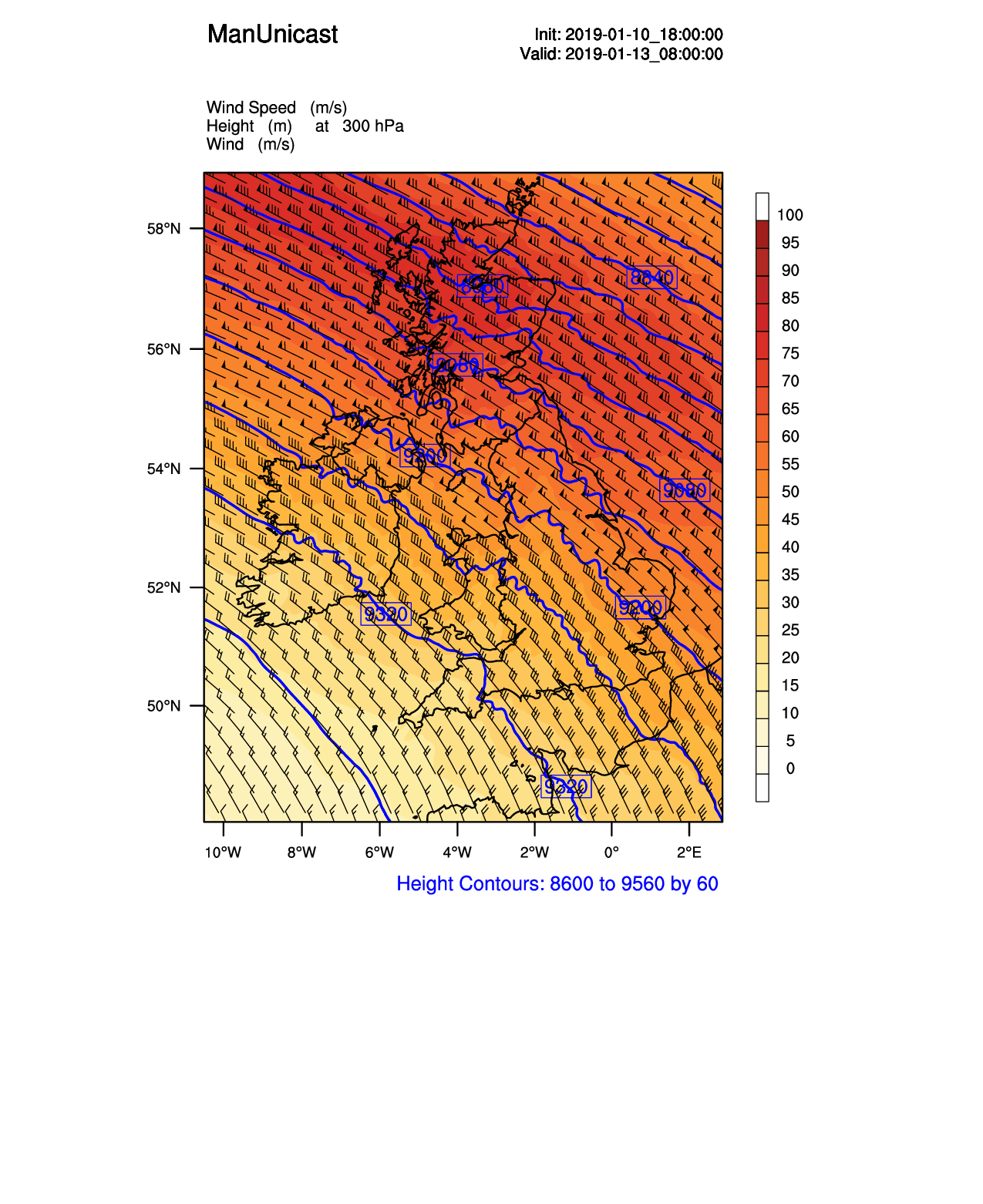The width and height of the screenshot is (983, 1204).
Task: Click the colorbar label 90
Action: [790, 271]
